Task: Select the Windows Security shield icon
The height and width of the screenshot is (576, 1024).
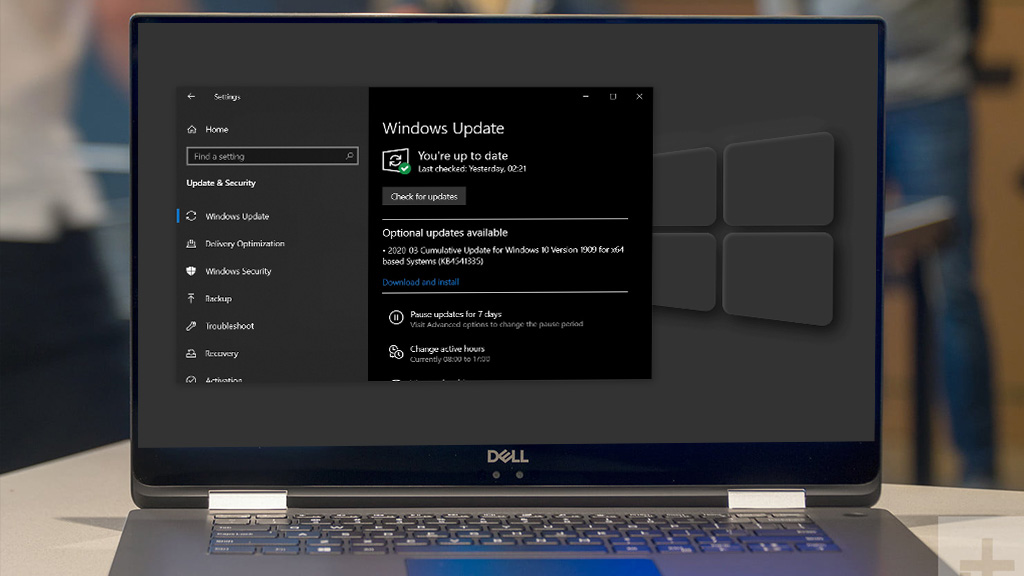Action: (x=191, y=271)
